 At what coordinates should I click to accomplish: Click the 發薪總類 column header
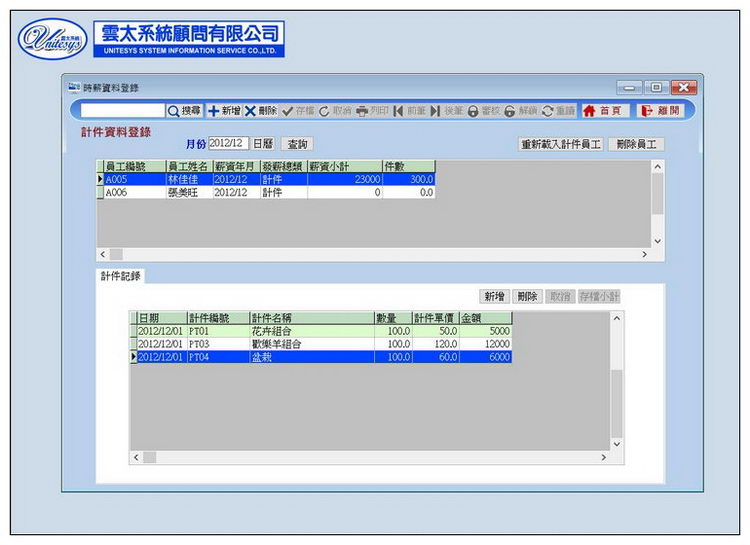(x=284, y=166)
